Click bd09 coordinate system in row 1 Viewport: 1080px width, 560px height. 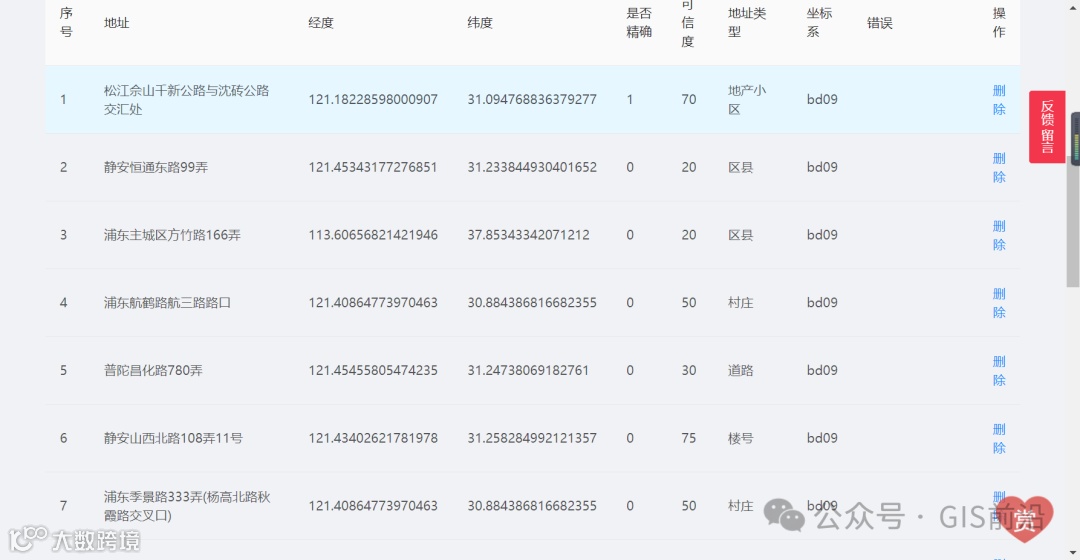[822, 100]
